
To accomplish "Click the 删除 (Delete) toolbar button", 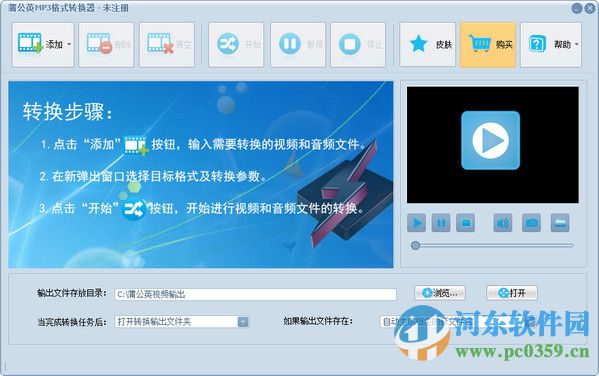I will 106,45.
